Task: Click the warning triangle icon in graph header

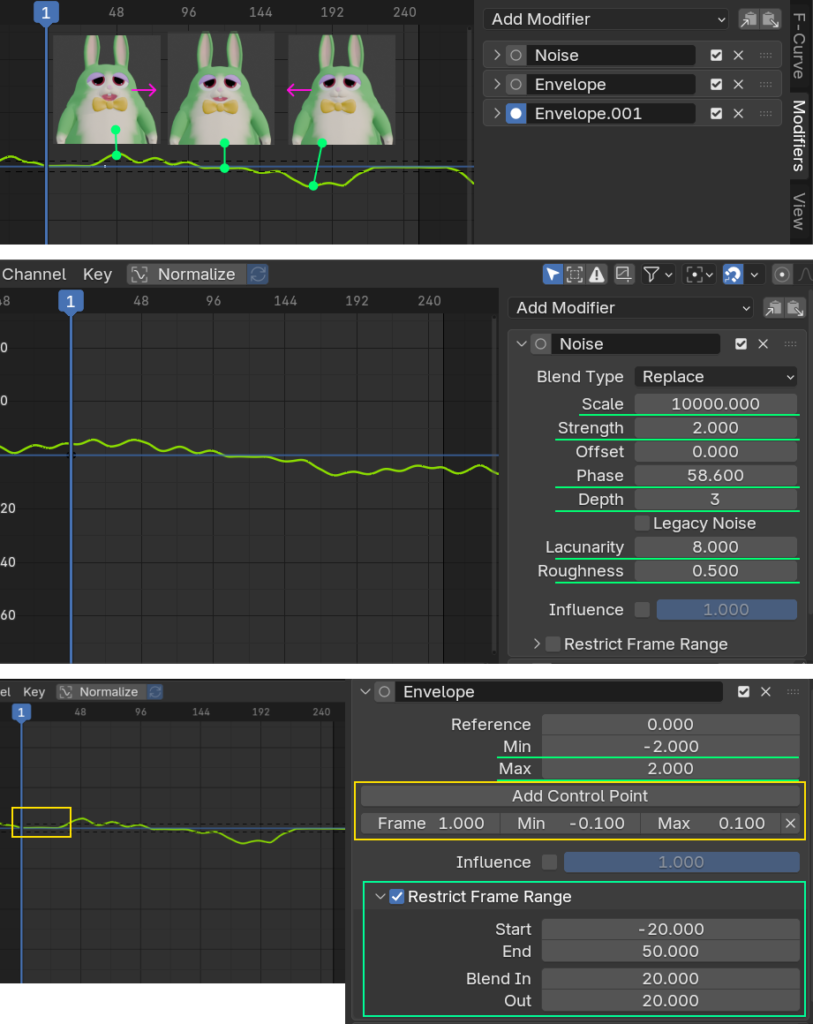Action: pyautogui.click(x=597, y=274)
